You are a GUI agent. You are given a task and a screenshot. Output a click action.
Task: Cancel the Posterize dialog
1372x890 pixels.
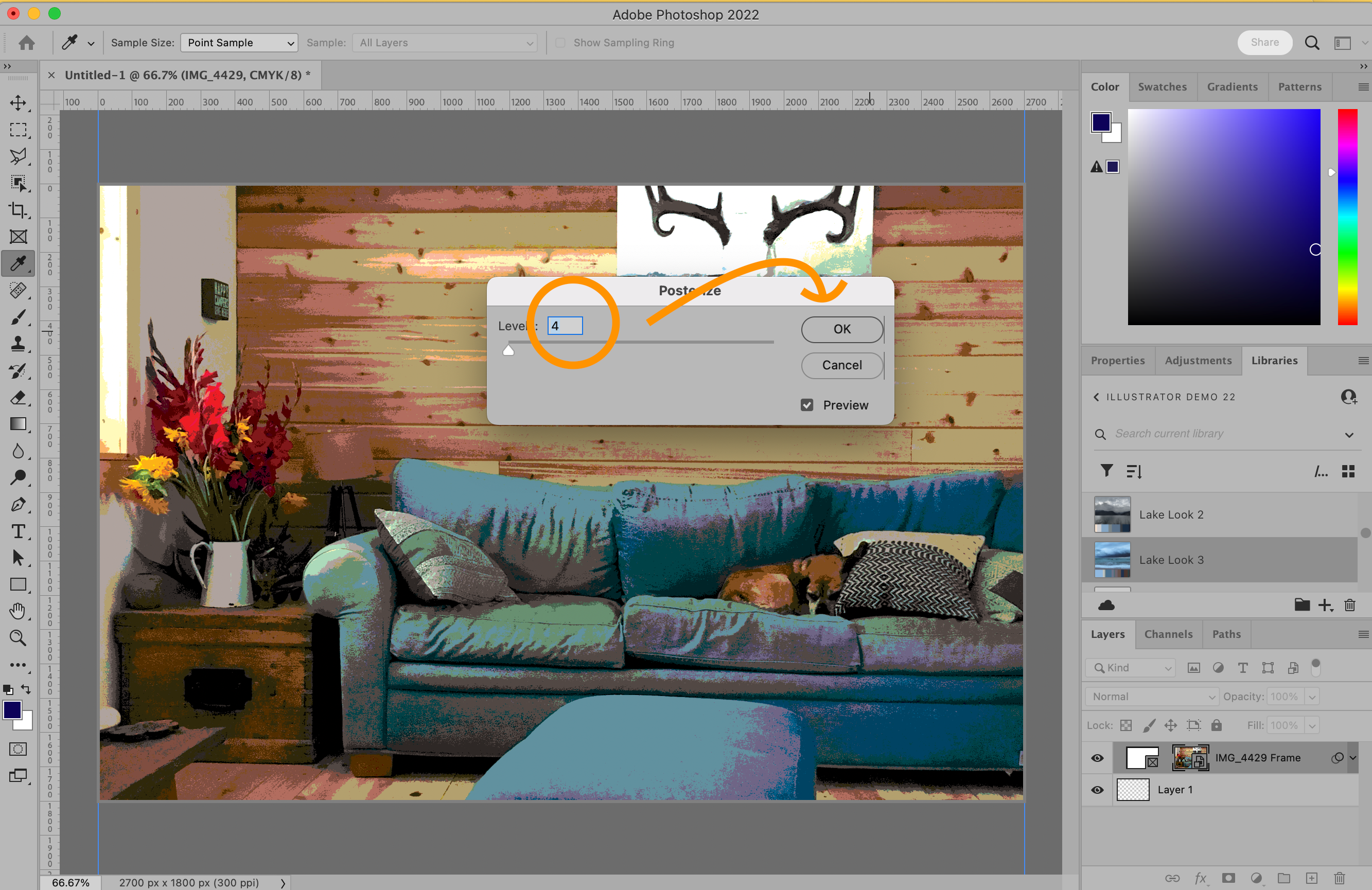841,365
